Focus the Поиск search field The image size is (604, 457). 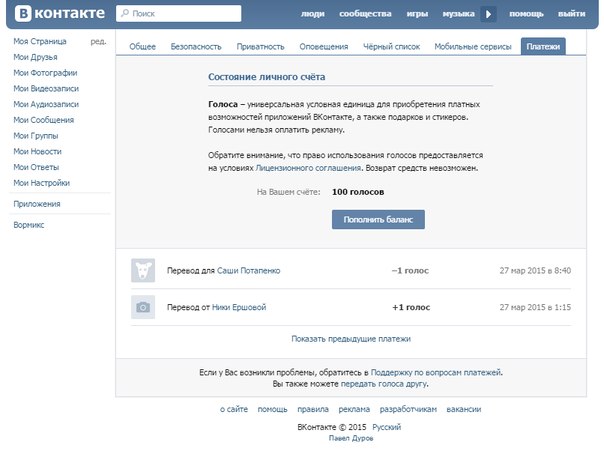179,13
